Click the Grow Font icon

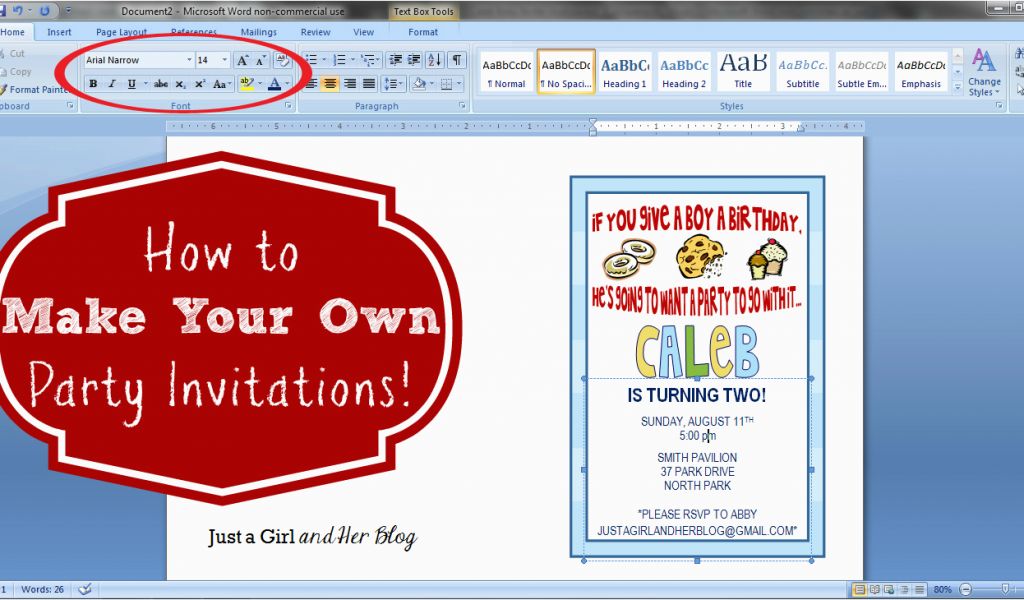(243, 61)
